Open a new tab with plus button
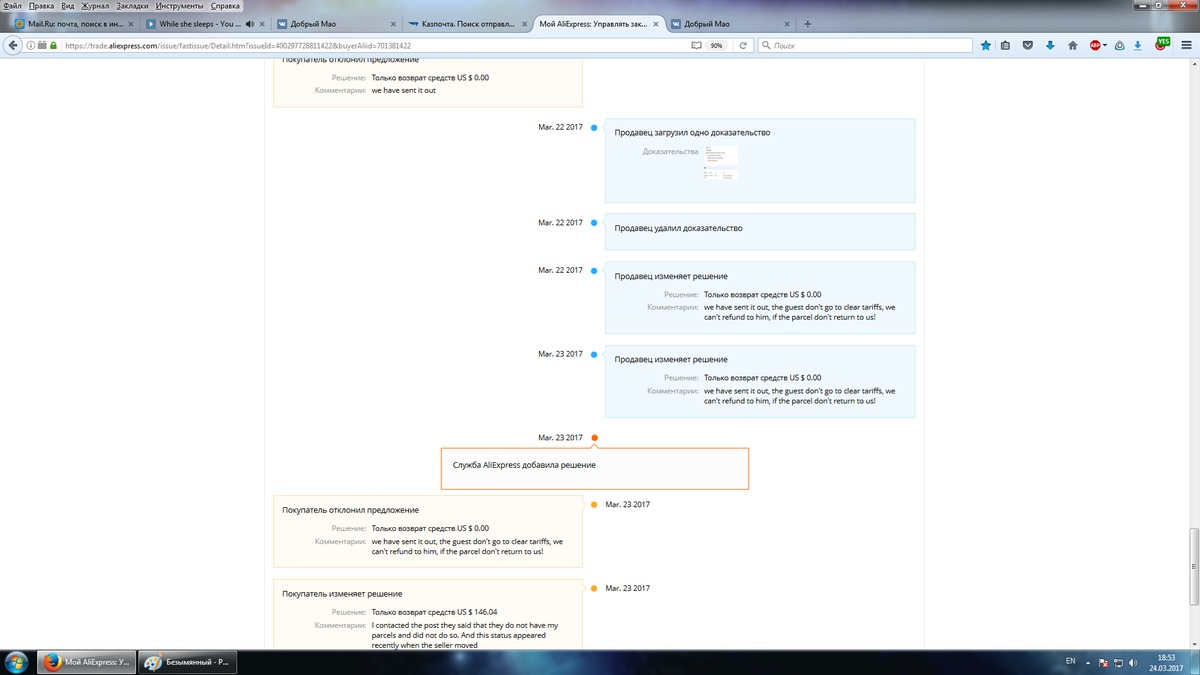Viewport: 1200px width, 675px height. [807, 24]
